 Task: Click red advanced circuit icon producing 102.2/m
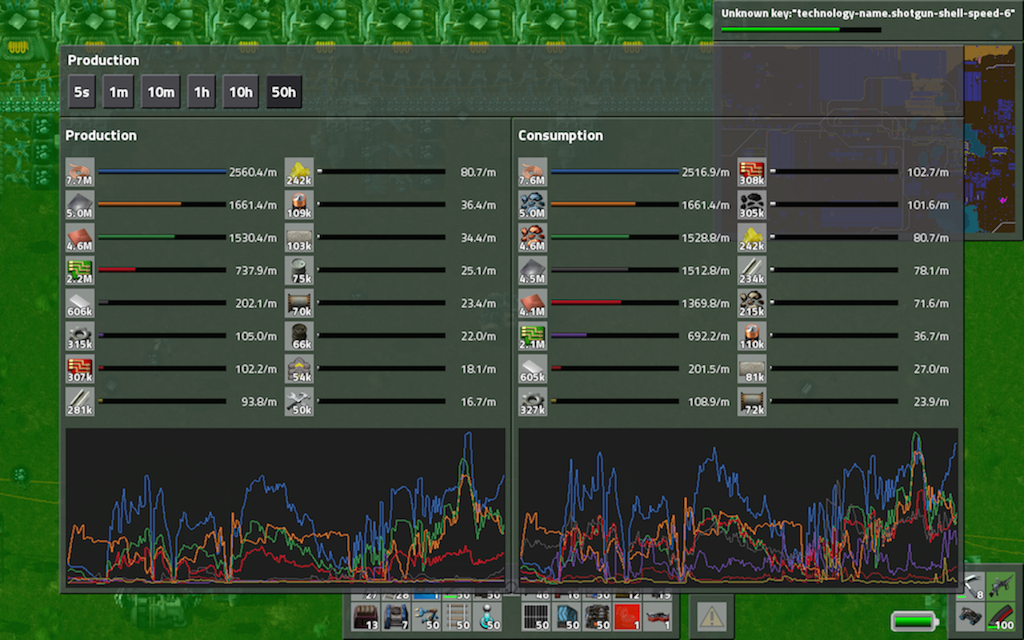(x=80, y=368)
